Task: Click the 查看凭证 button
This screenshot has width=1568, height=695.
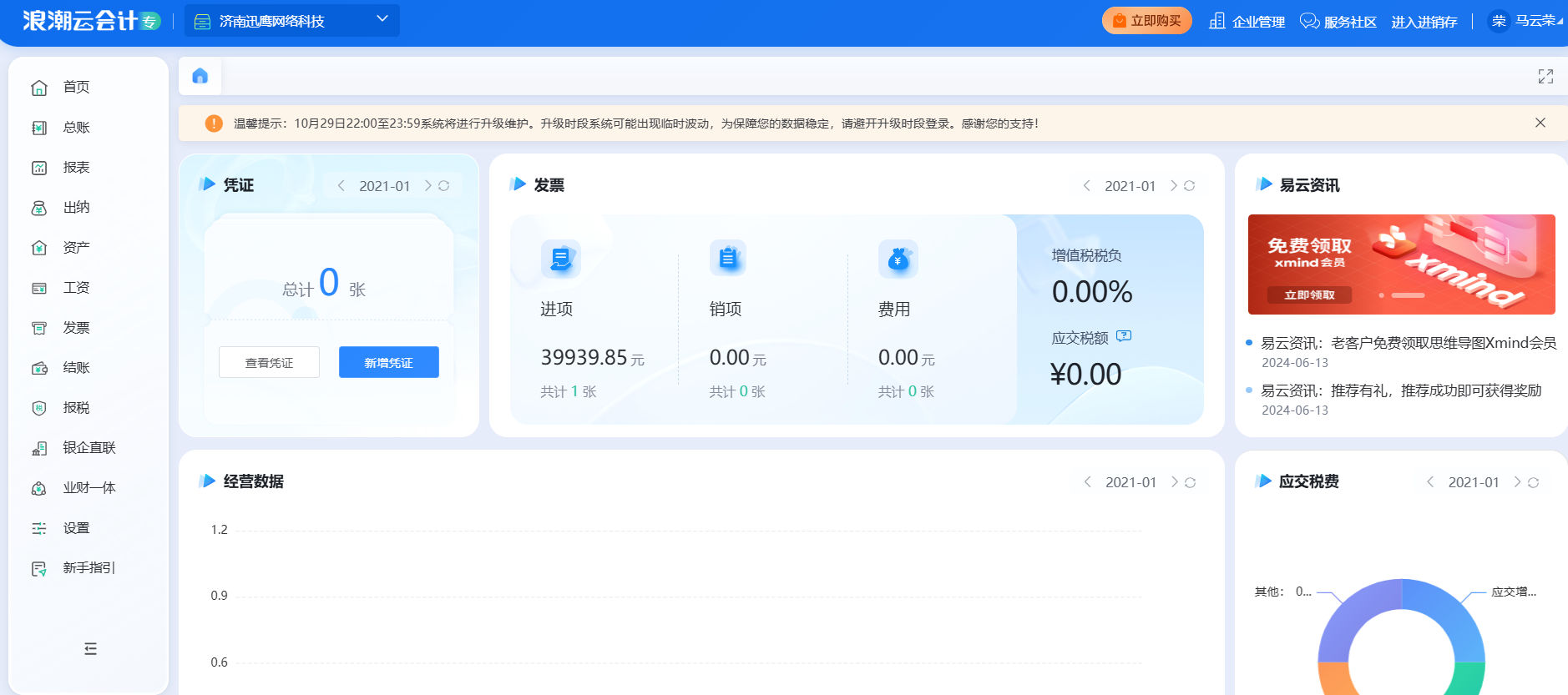Action: [x=269, y=362]
